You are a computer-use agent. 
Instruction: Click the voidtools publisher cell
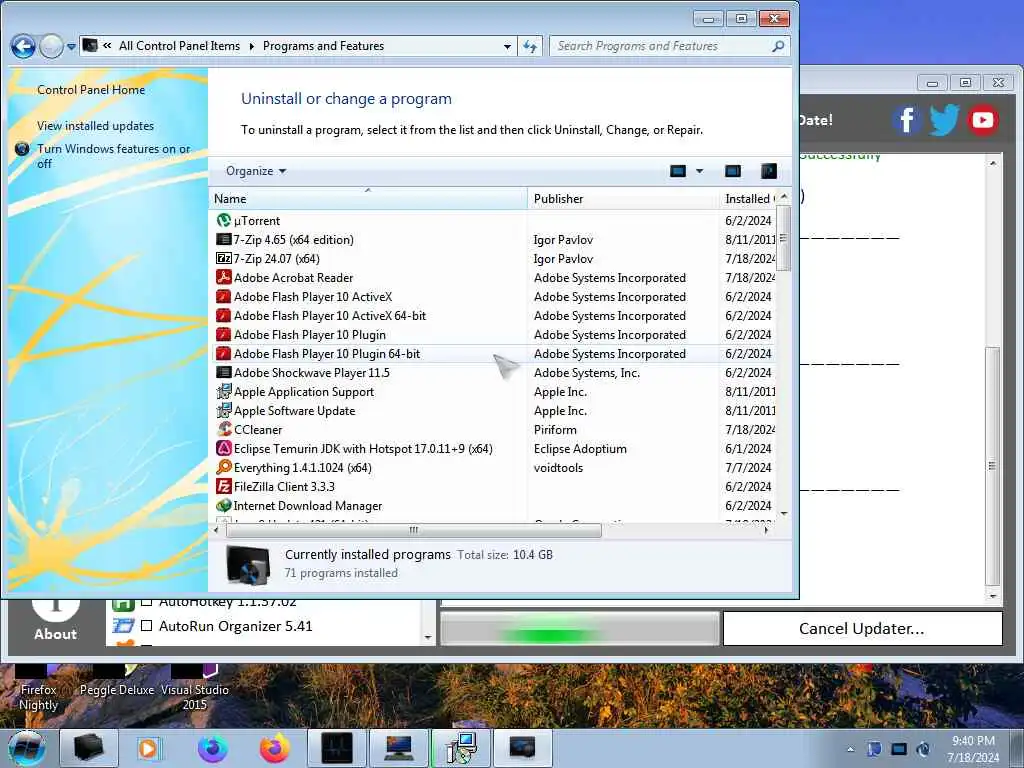558,468
